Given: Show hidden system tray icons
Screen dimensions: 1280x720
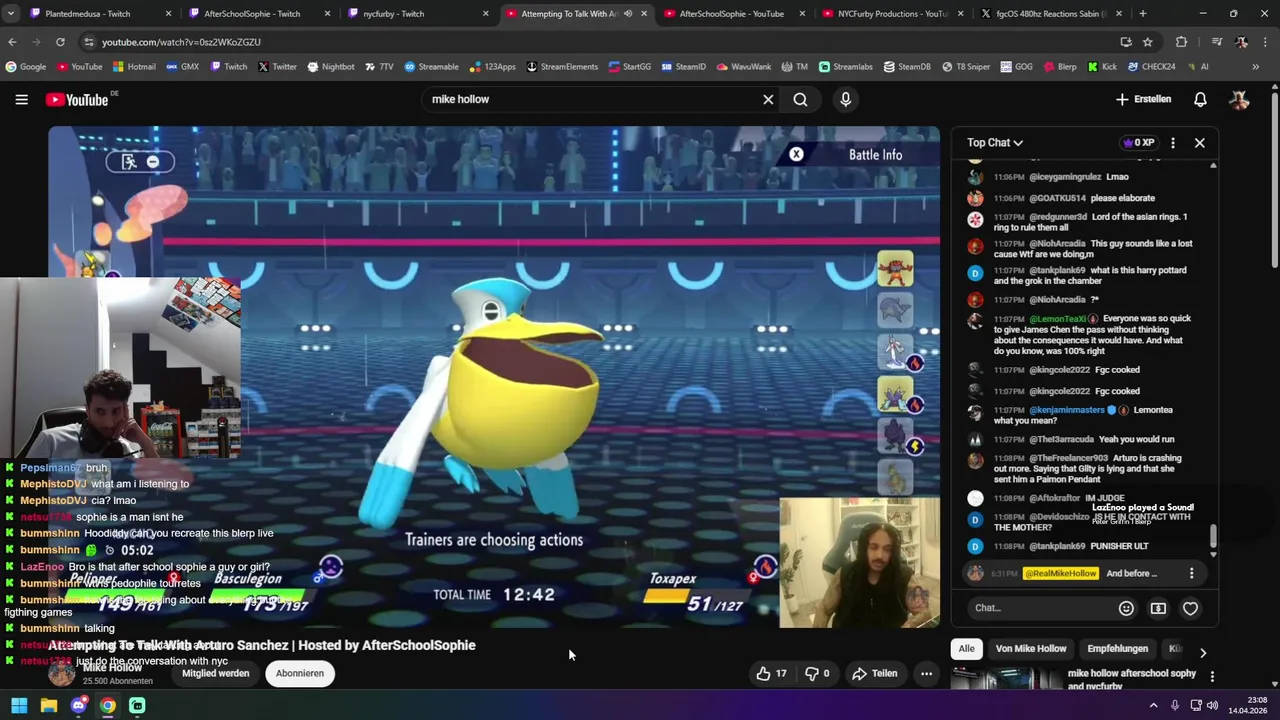Looking at the screenshot, I should tap(1153, 706).
